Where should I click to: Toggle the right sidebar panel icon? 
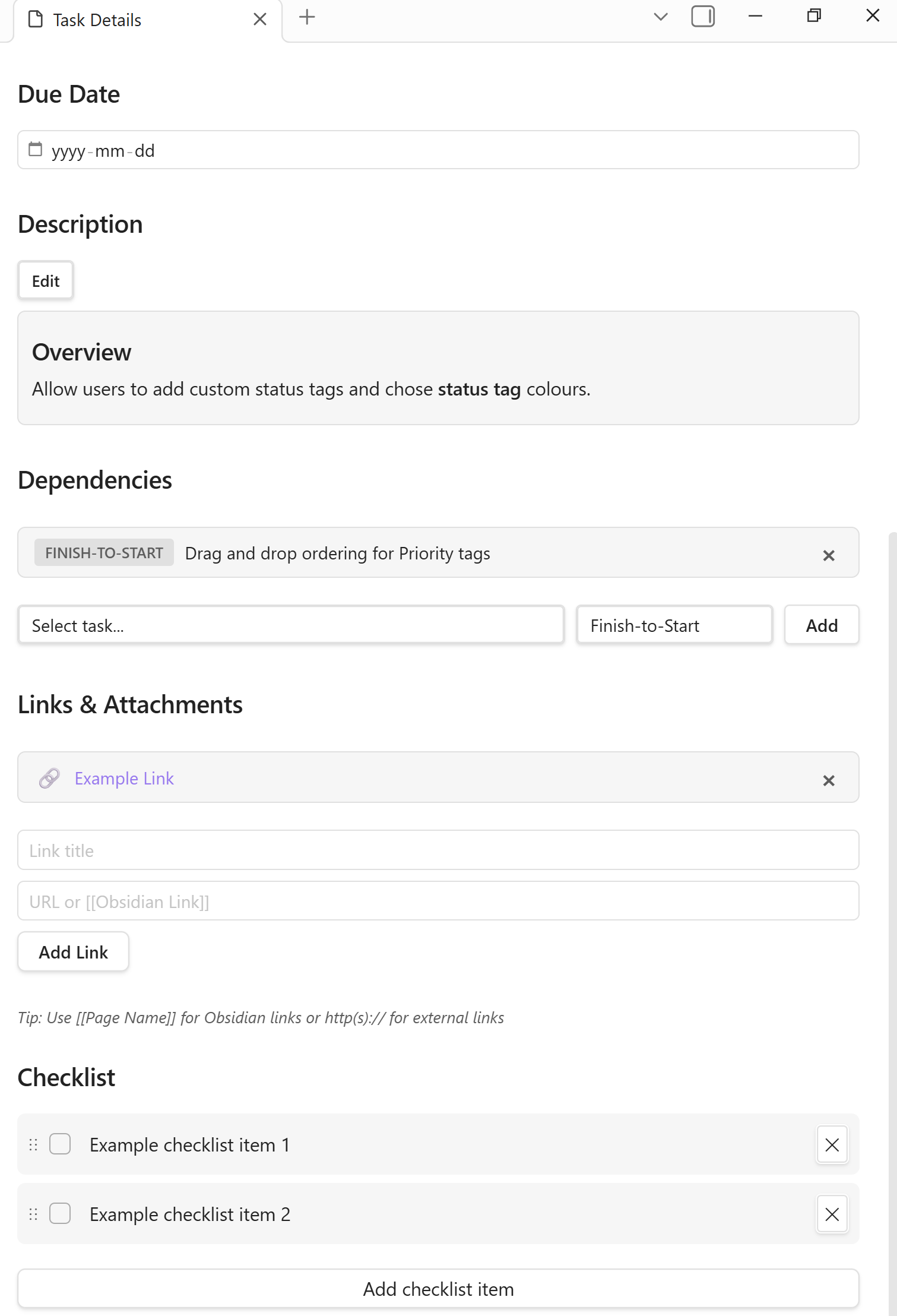click(702, 17)
